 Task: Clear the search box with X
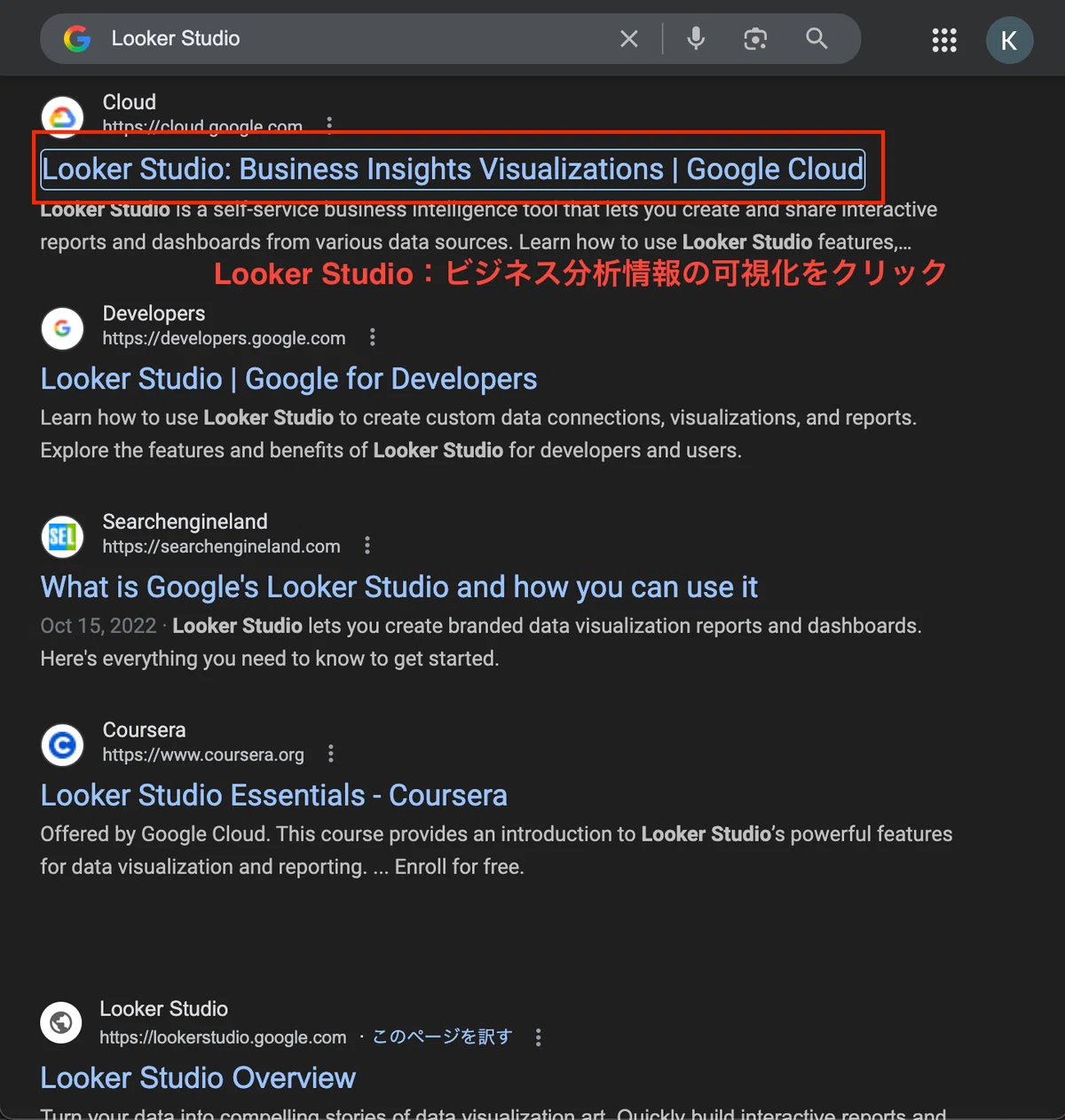pyautogui.click(x=628, y=38)
